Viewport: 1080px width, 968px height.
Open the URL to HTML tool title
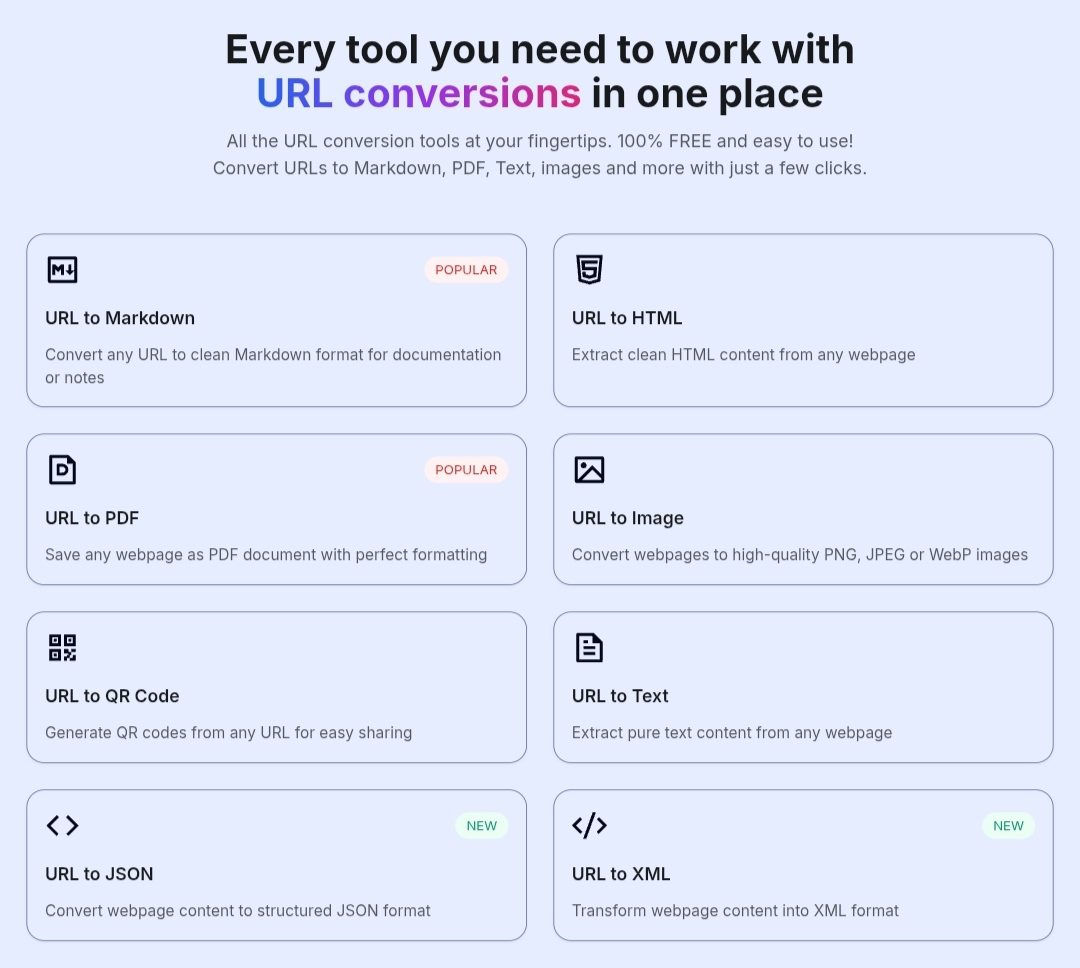click(627, 318)
